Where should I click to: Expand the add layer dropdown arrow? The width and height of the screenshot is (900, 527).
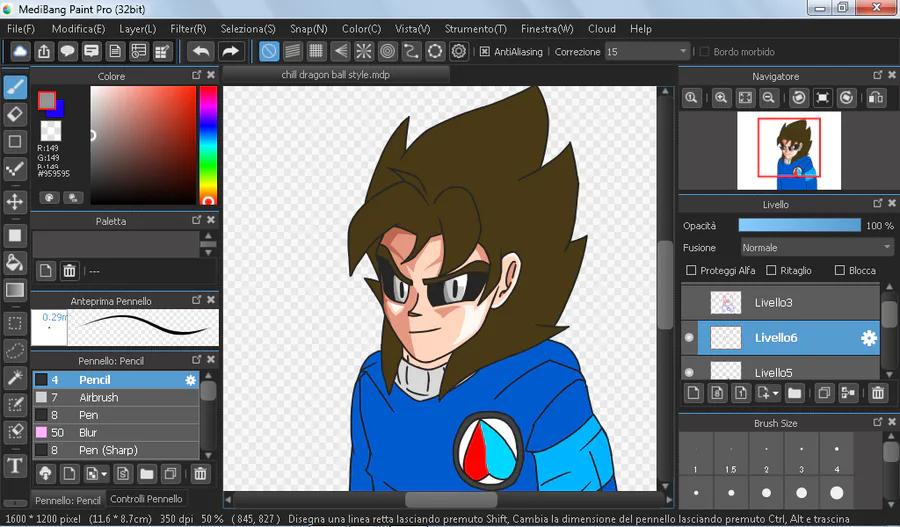776,394
